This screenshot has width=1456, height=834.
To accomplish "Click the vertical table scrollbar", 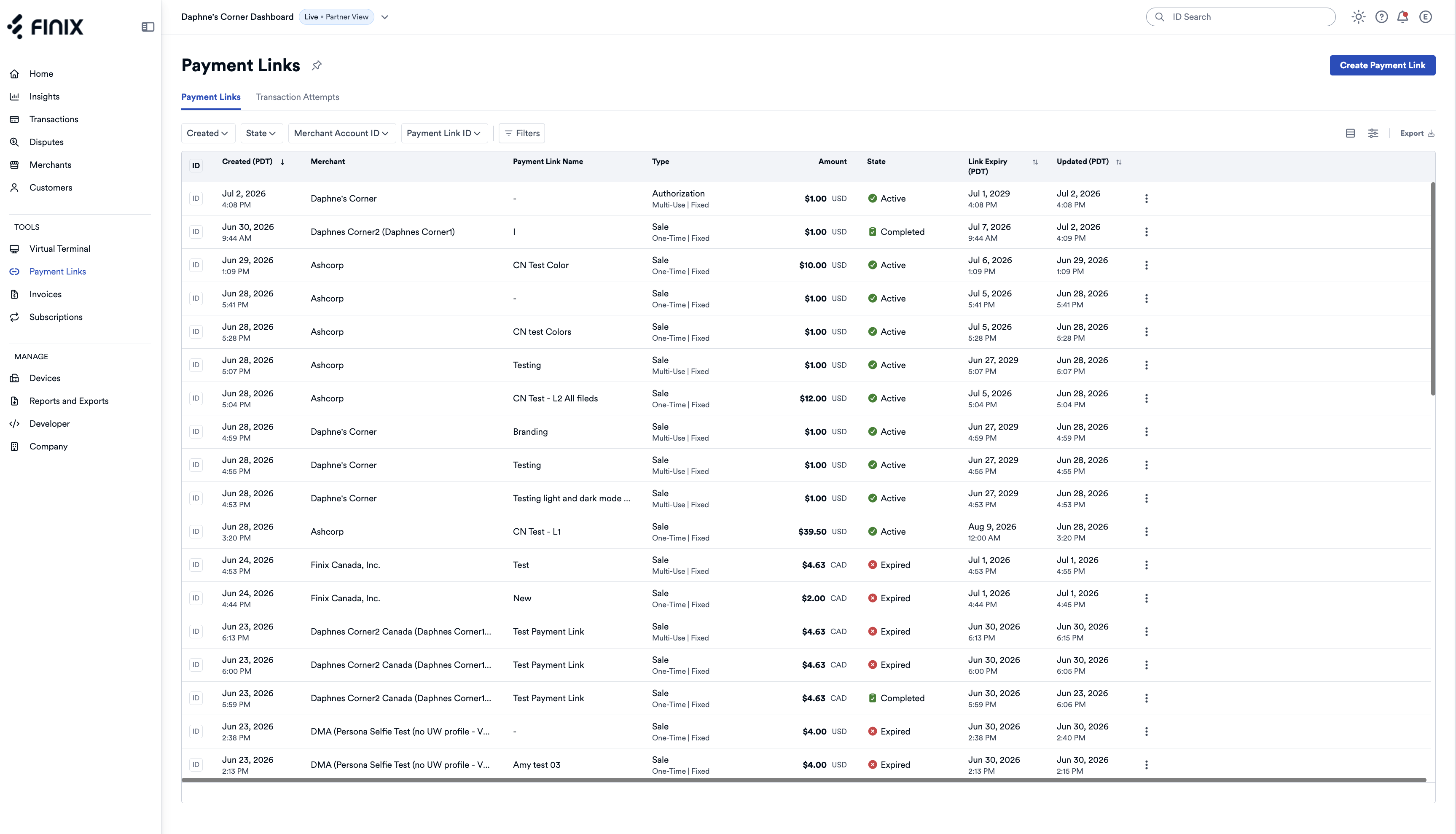I will click(1433, 289).
